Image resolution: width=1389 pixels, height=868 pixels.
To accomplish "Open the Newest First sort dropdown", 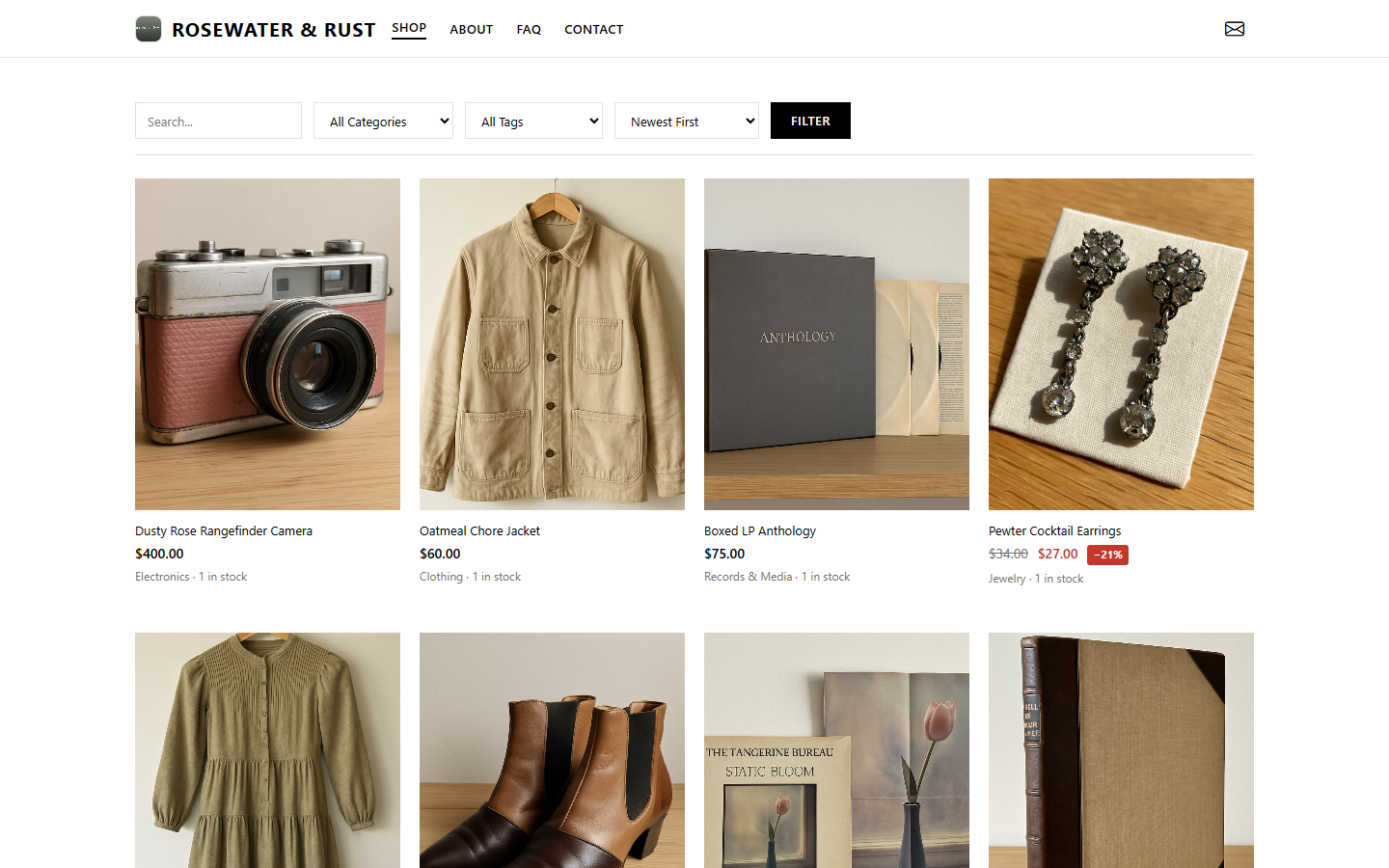I will (x=687, y=121).
